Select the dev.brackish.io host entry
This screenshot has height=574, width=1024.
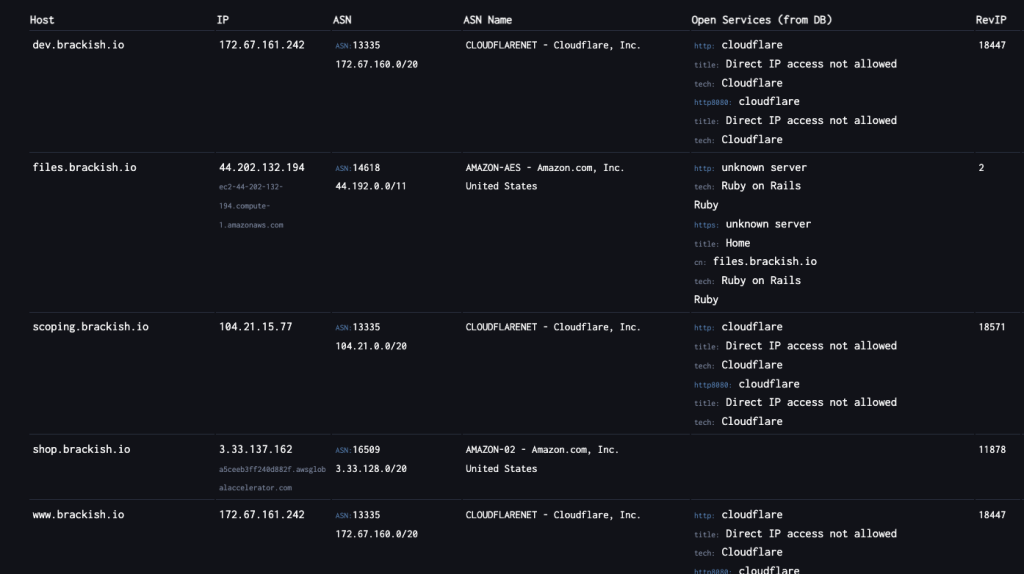coord(78,45)
